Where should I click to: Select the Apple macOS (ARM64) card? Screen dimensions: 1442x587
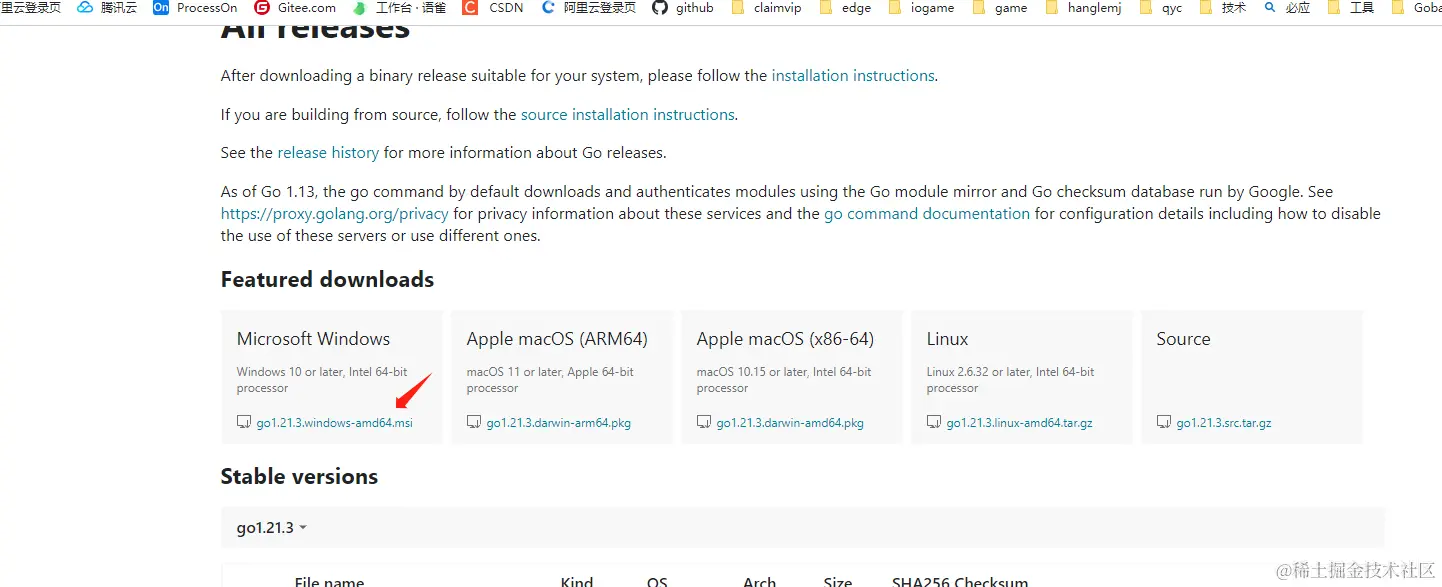(x=562, y=377)
